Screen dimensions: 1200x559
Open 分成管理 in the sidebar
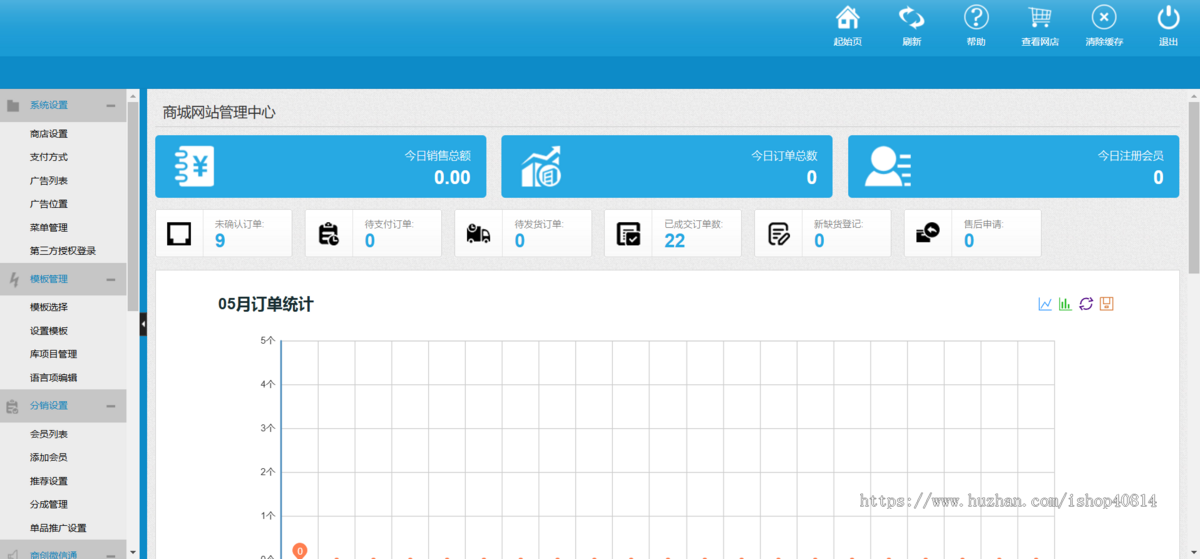(49, 504)
